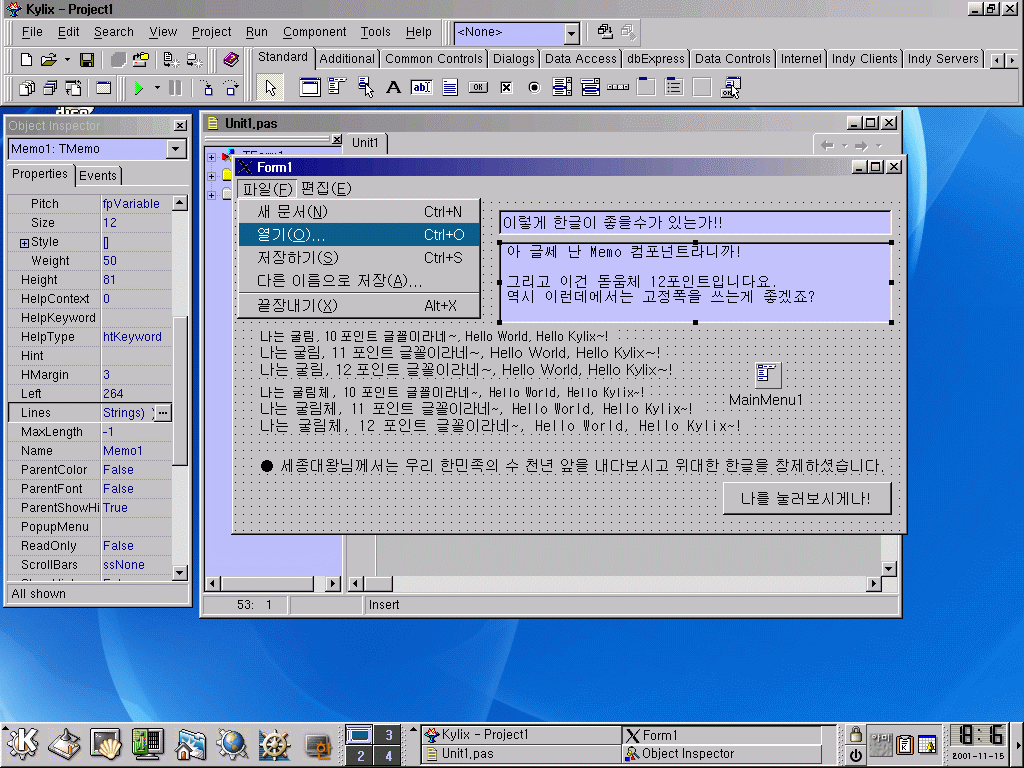
Task: Pick the ScrollBar component in the palette
Action: (618, 87)
